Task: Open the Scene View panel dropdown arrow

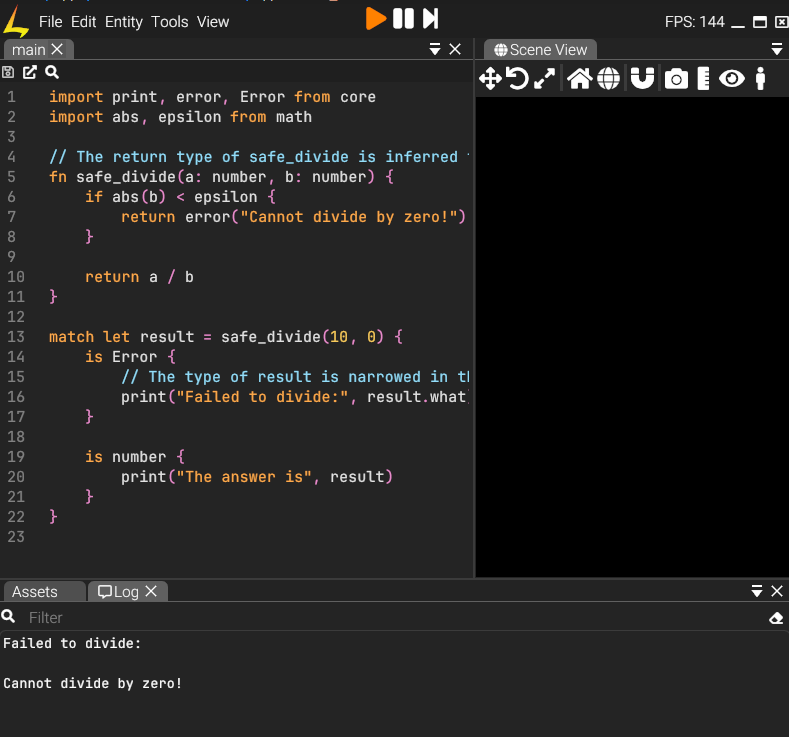Action: (776, 49)
